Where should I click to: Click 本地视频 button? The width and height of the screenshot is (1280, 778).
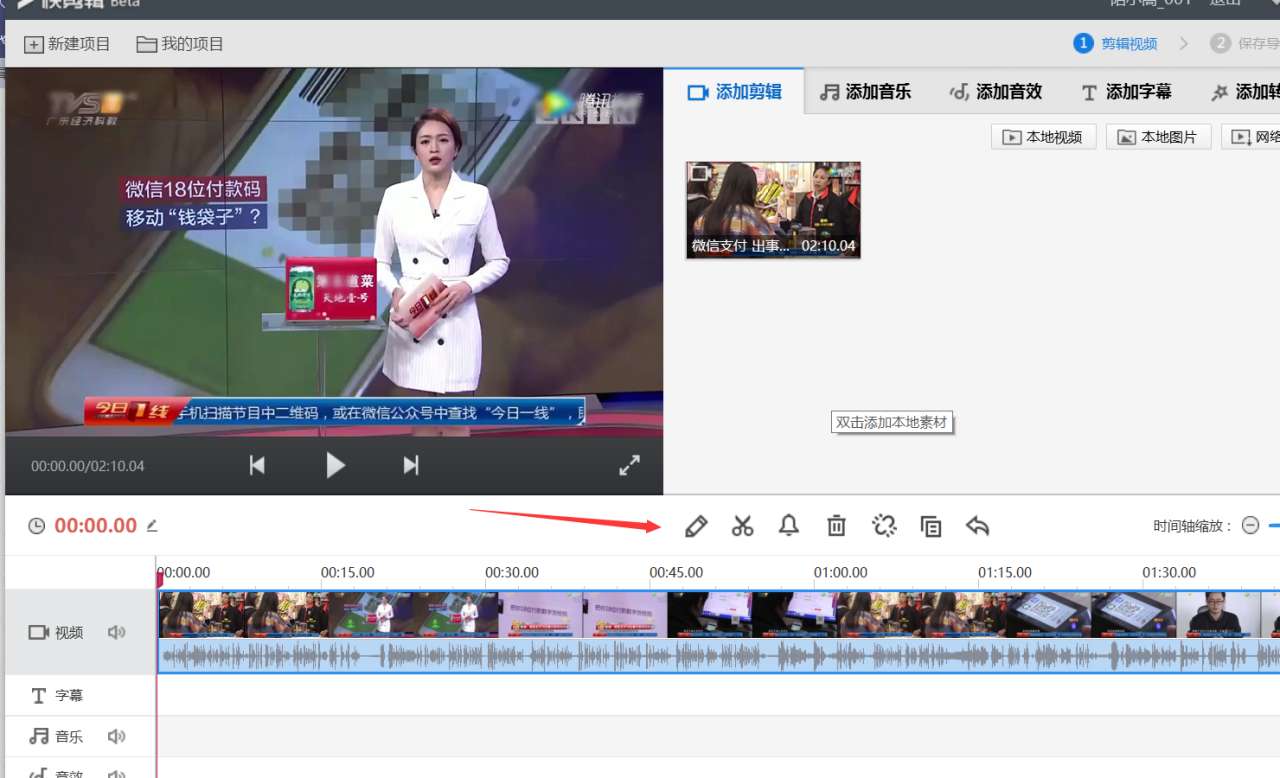[1044, 137]
